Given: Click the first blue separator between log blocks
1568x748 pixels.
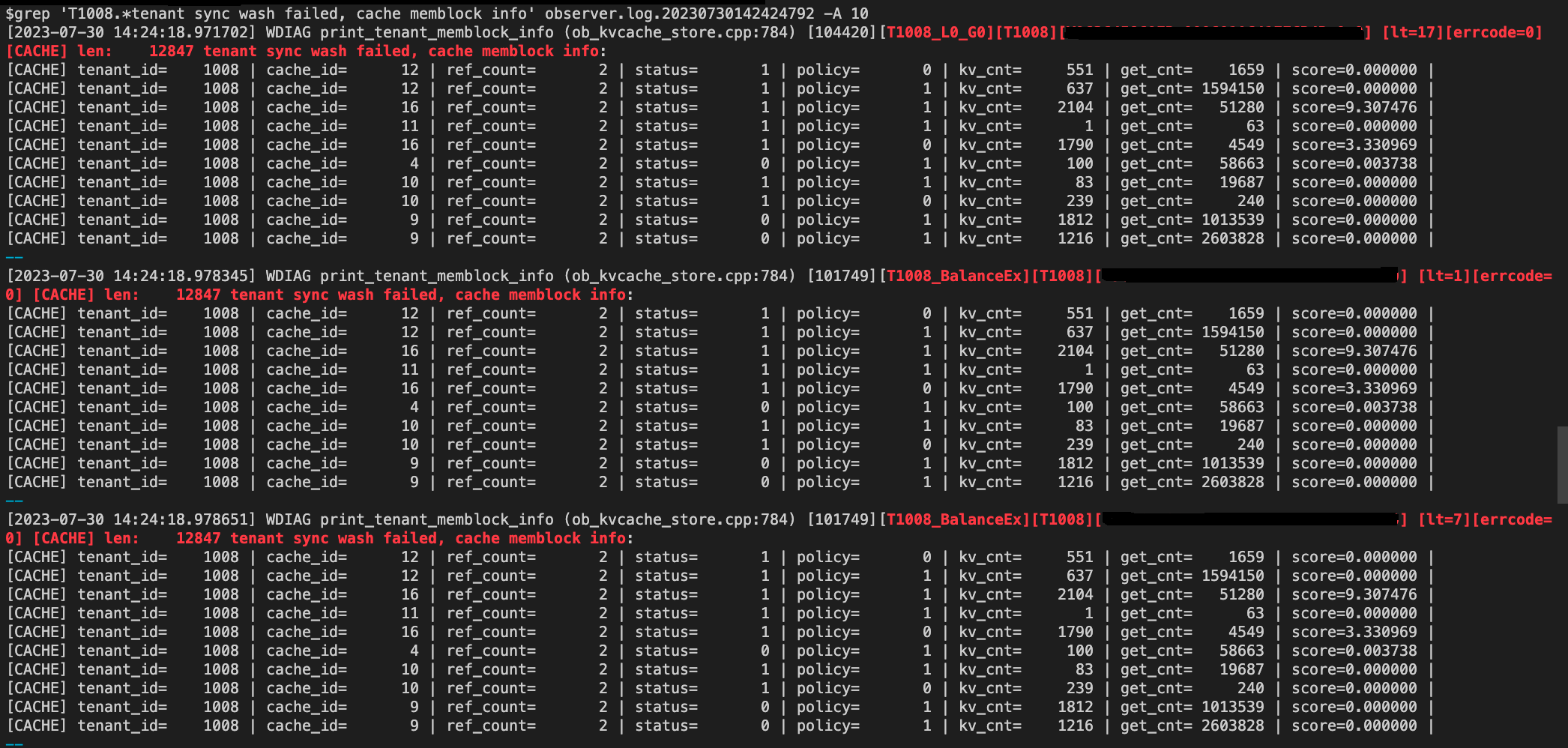Looking at the screenshot, I should (x=13, y=256).
